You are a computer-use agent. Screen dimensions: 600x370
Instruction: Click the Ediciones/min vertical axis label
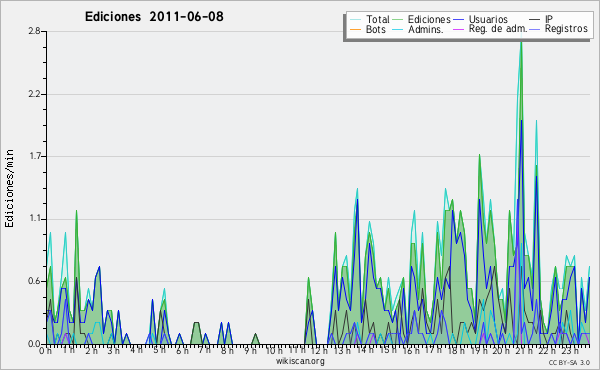[x=10, y=188]
